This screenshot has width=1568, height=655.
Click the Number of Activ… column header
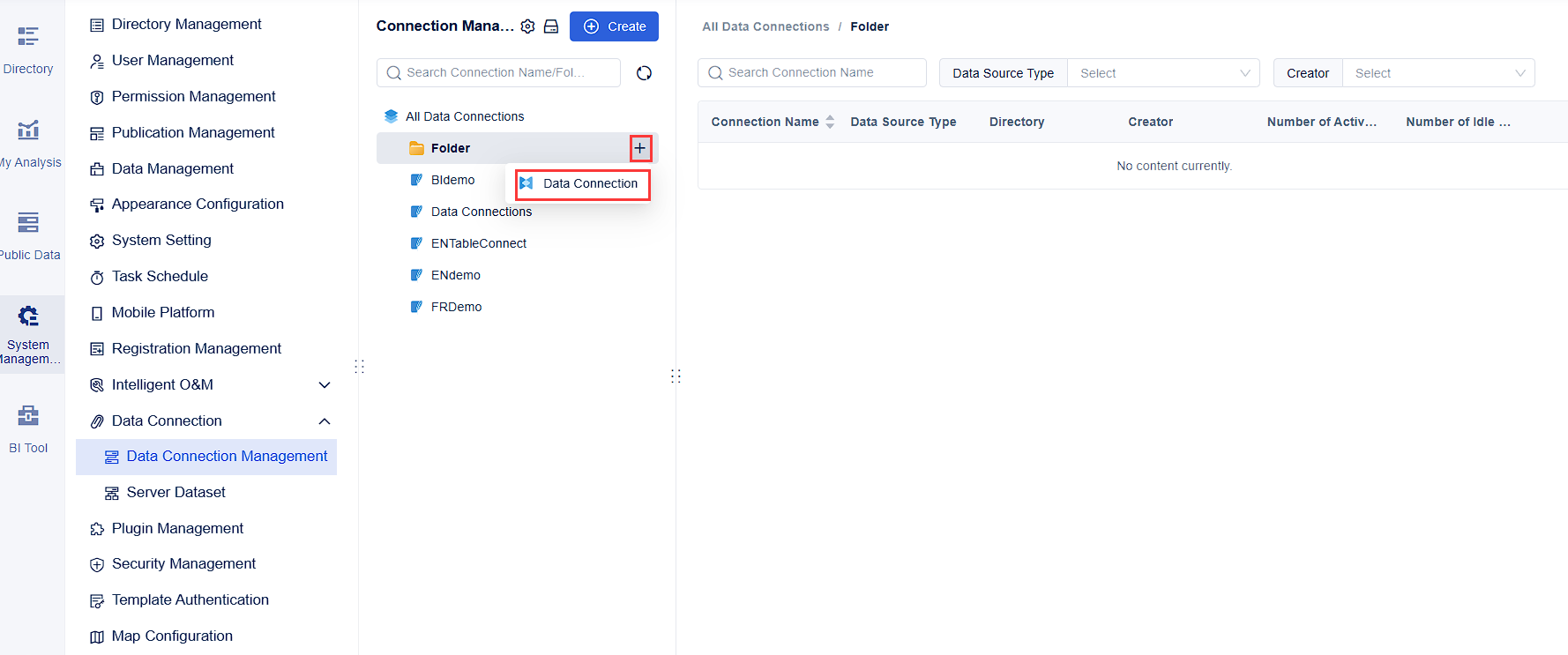(x=1321, y=122)
